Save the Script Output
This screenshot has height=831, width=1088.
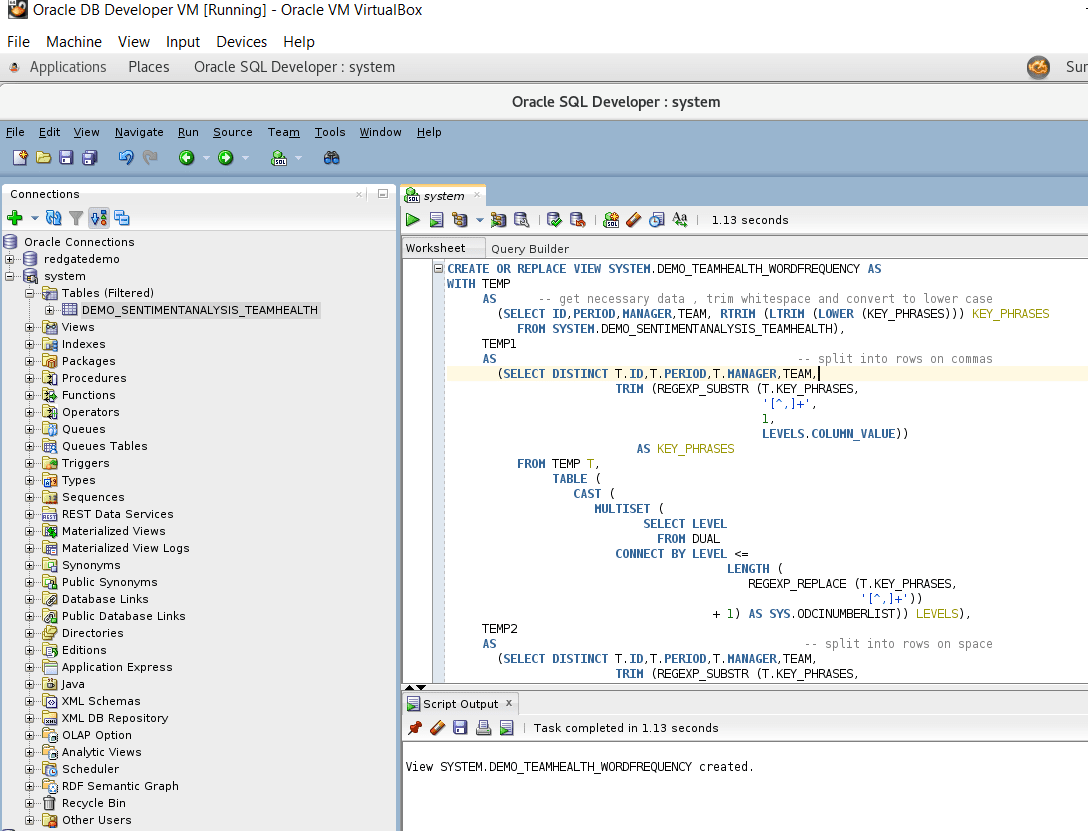pyautogui.click(x=460, y=728)
